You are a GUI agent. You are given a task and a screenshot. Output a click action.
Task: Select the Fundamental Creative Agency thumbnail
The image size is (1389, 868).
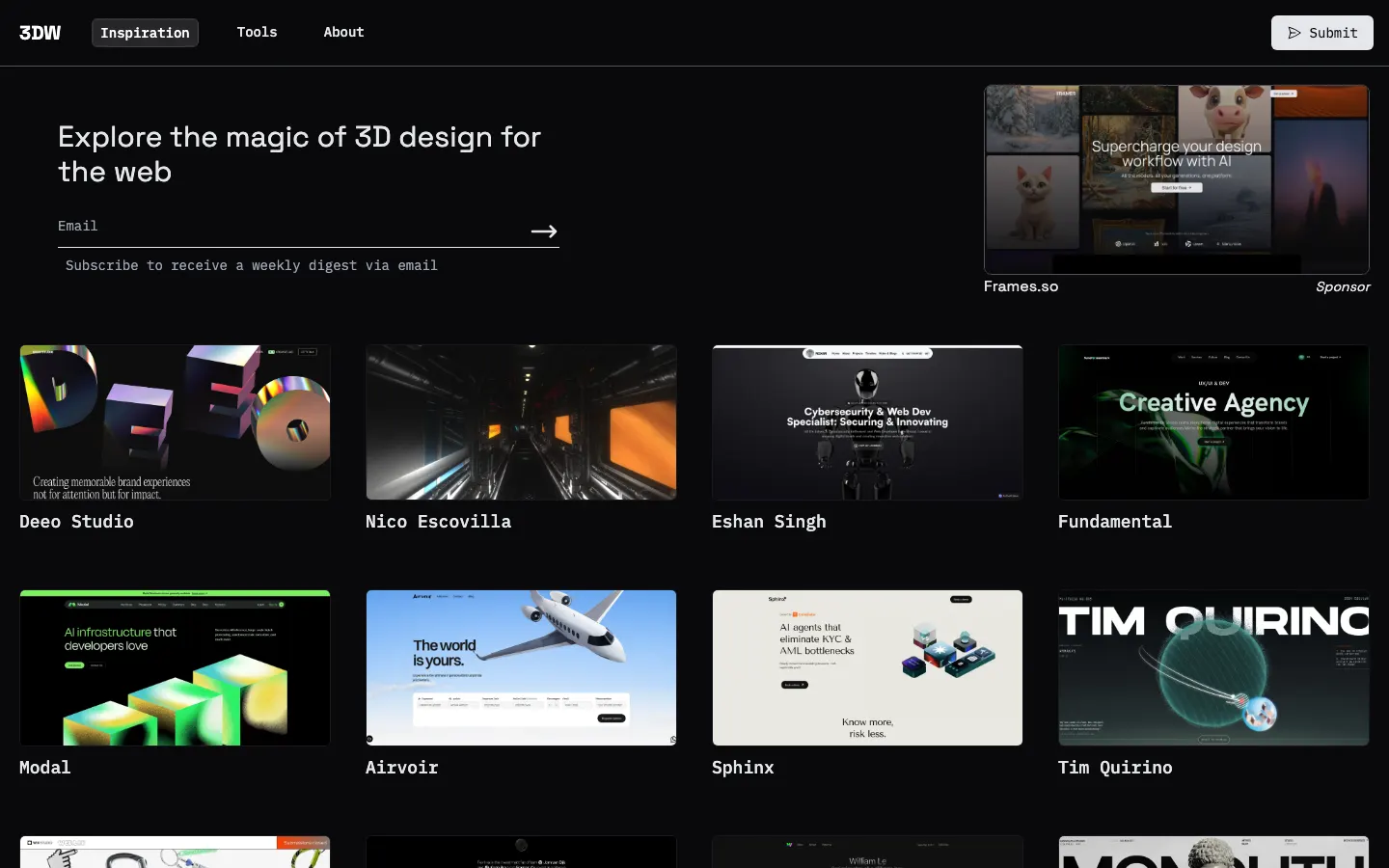(1213, 422)
